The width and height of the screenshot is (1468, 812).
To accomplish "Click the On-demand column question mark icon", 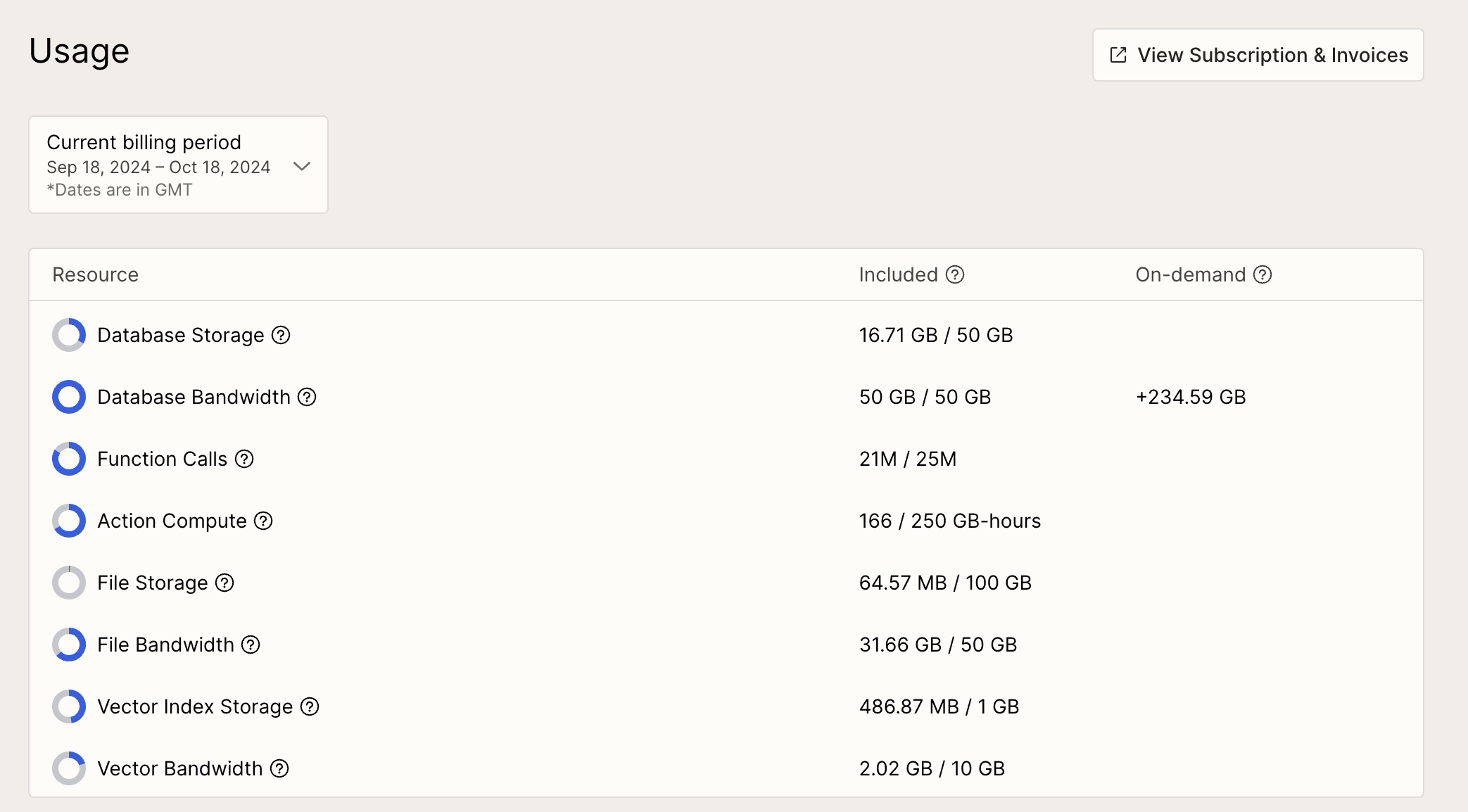I will 1262,274.
